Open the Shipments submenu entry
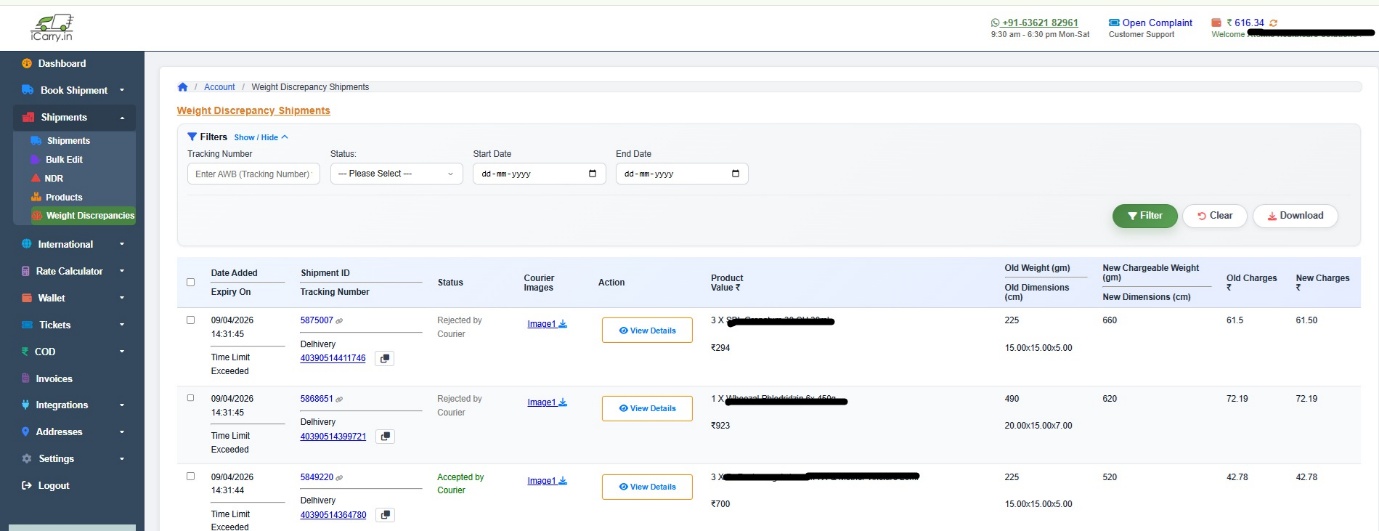The image size is (1379, 531). [x=68, y=141]
